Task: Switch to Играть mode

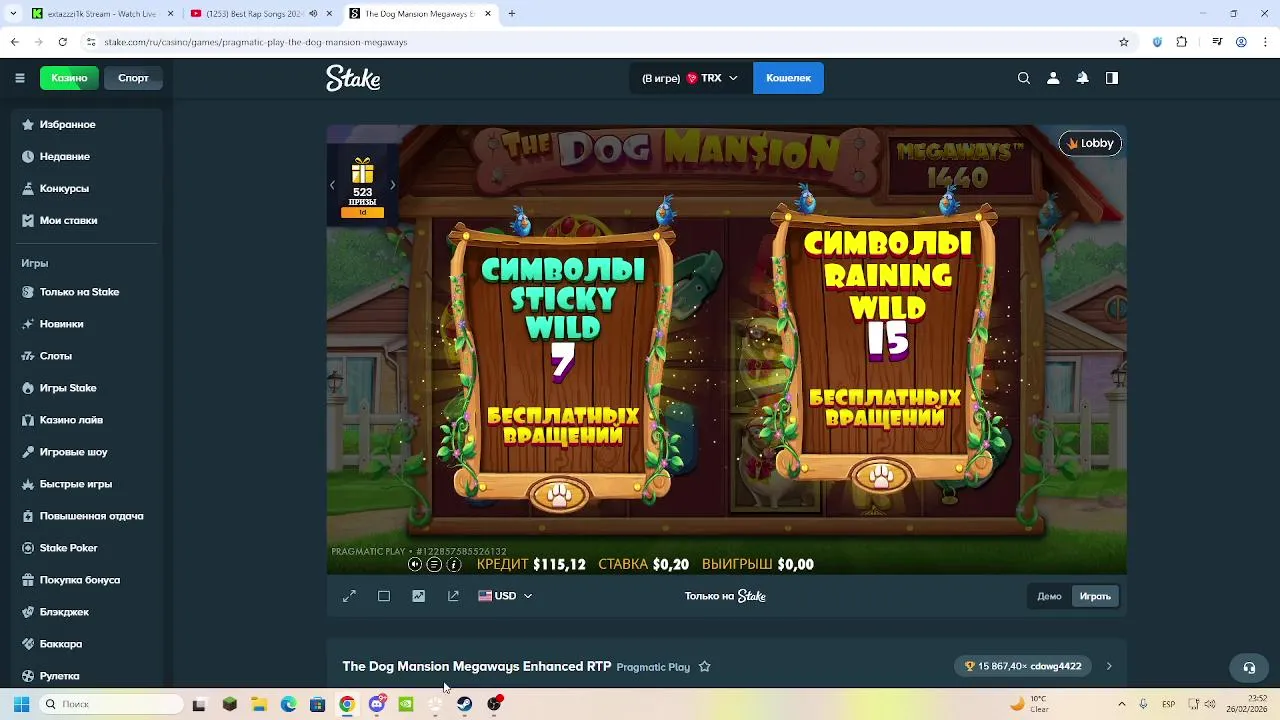Action: (x=1095, y=596)
